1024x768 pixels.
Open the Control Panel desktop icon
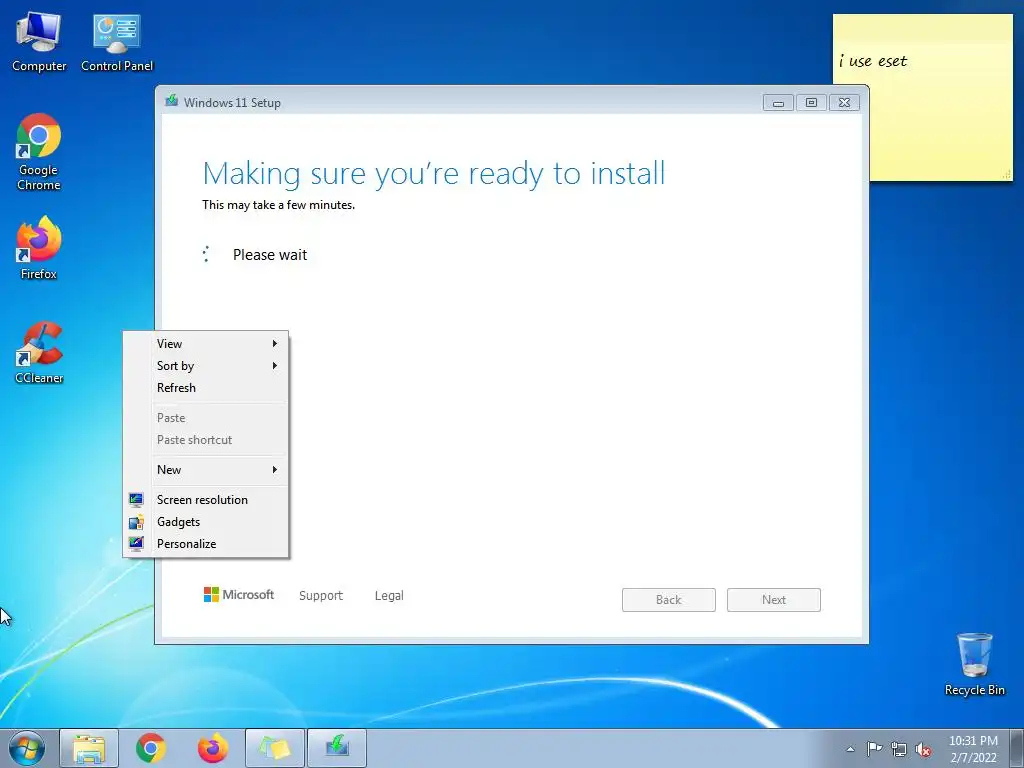coord(117,42)
